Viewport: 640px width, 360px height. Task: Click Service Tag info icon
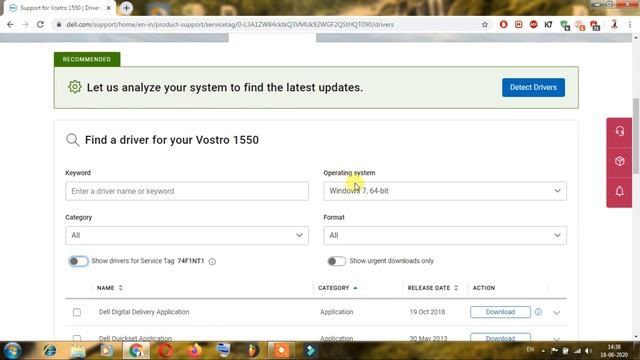pyautogui.click(x=212, y=262)
